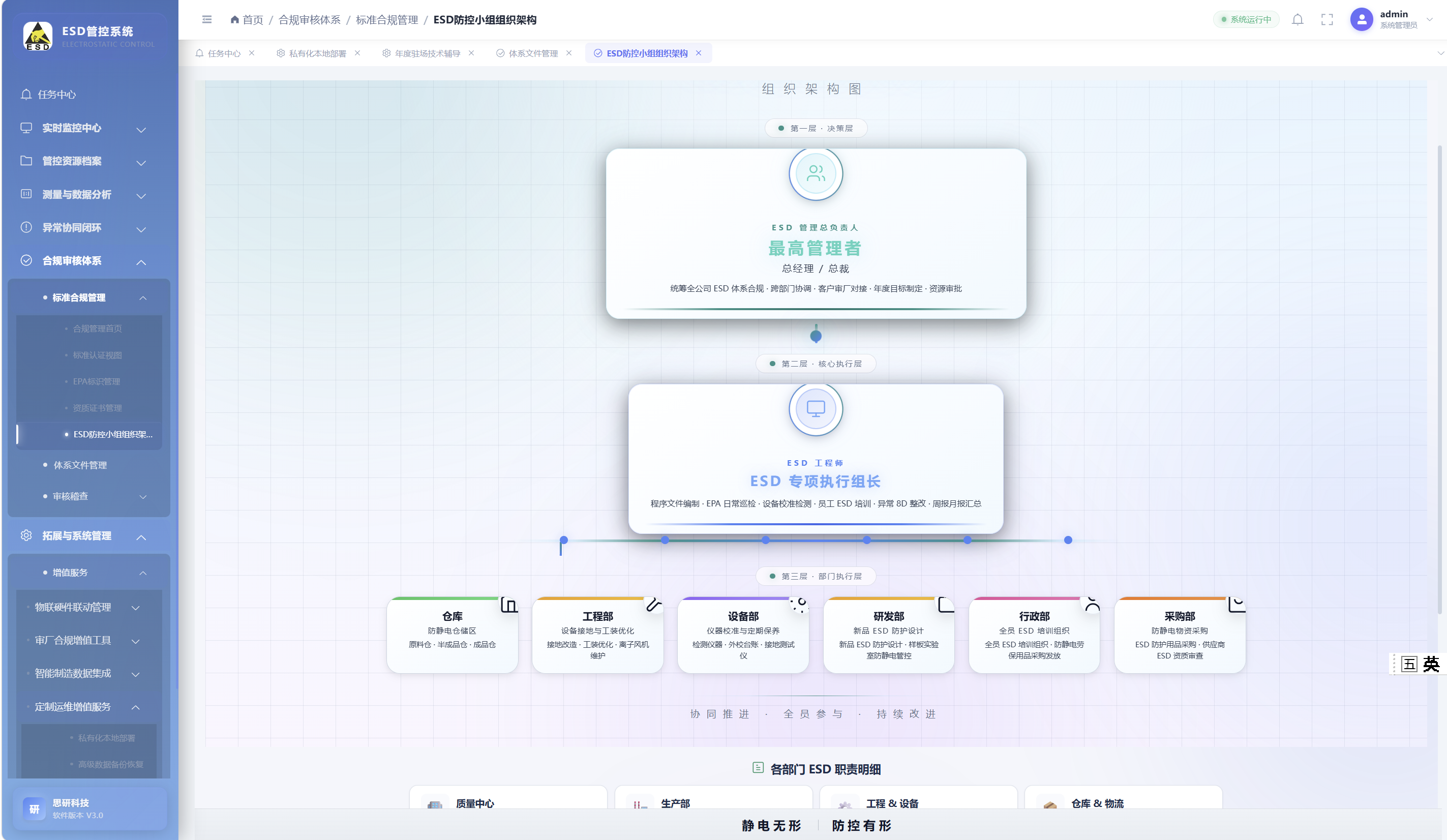Viewport: 1447px width, 840px height.
Task: Open EPA标识管理 in the sidebar
Action: tap(97, 381)
